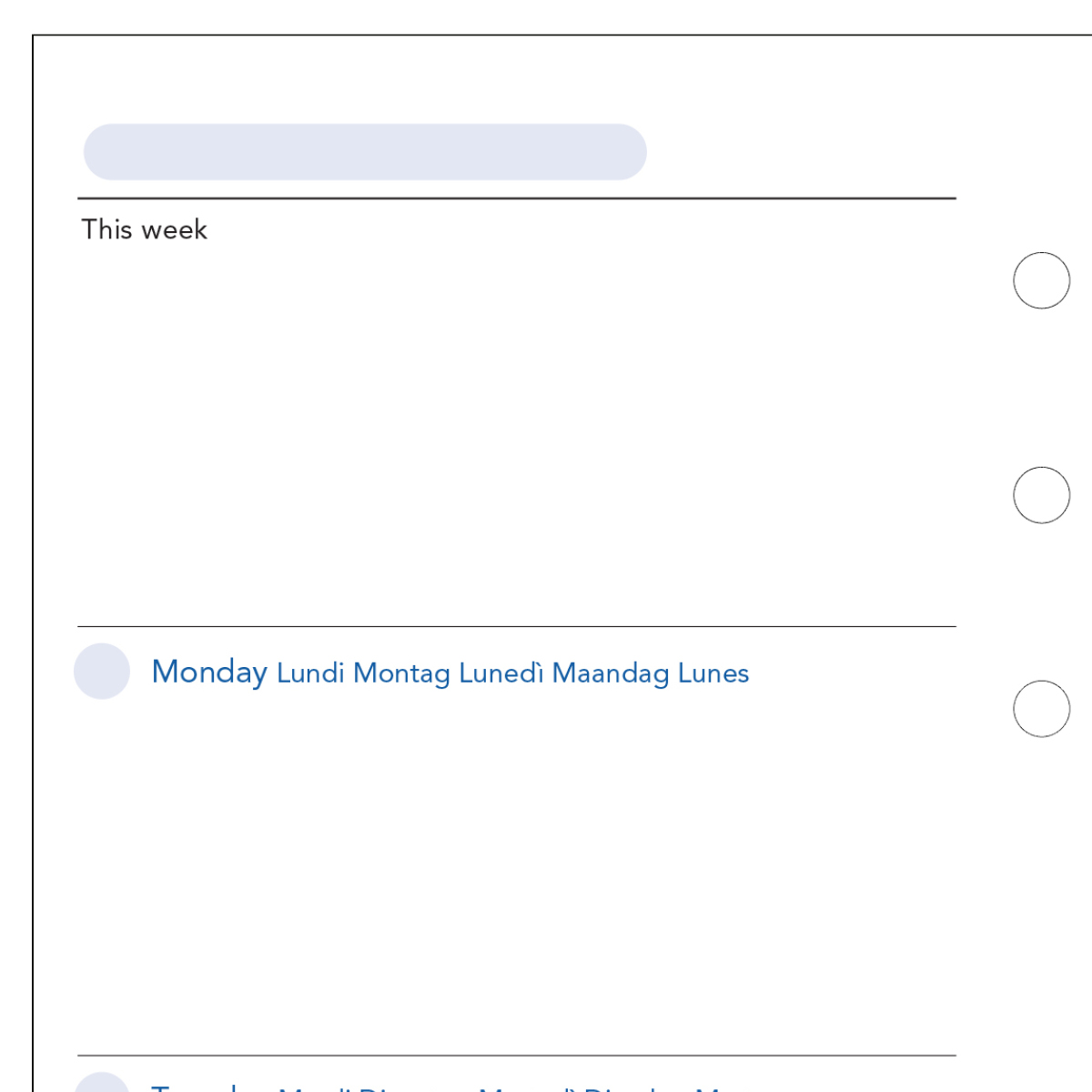
Task: Click the Italian label "Lunedì"
Action: tap(501, 673)
